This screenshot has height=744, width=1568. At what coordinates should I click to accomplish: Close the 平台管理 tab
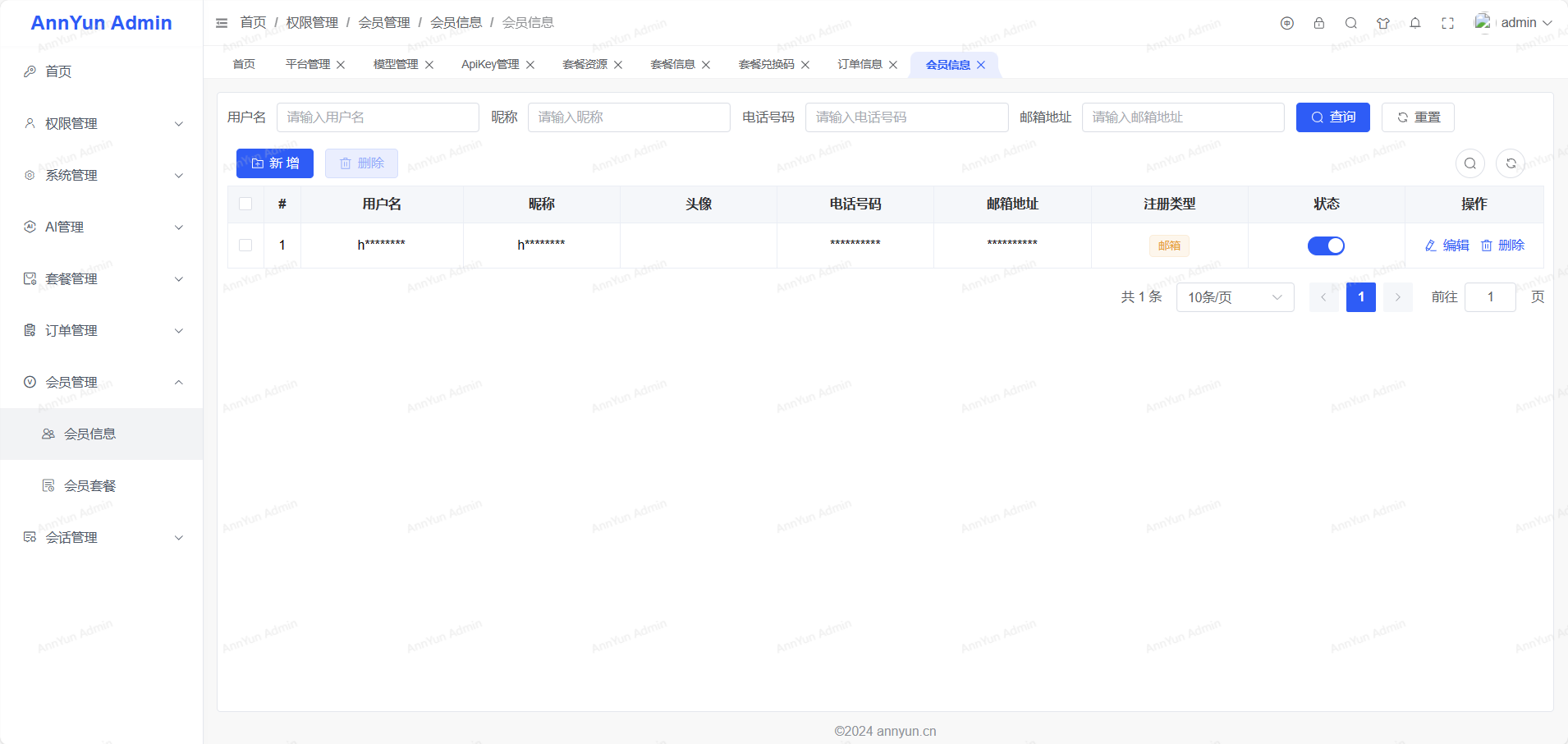click(341, 65)
